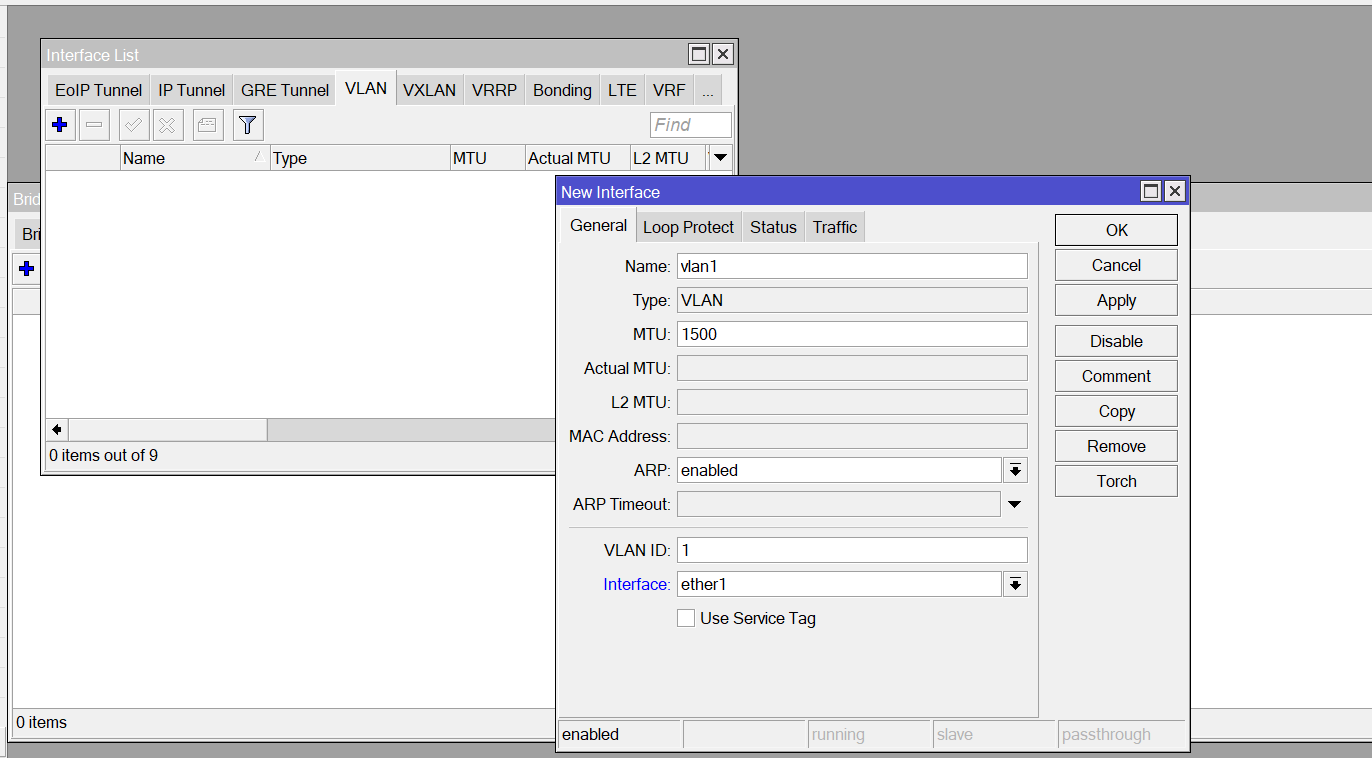The height and width of the screenshot is (758, 1372).
Task: Click the Interface field showing ether1
Action: point(839,584)
